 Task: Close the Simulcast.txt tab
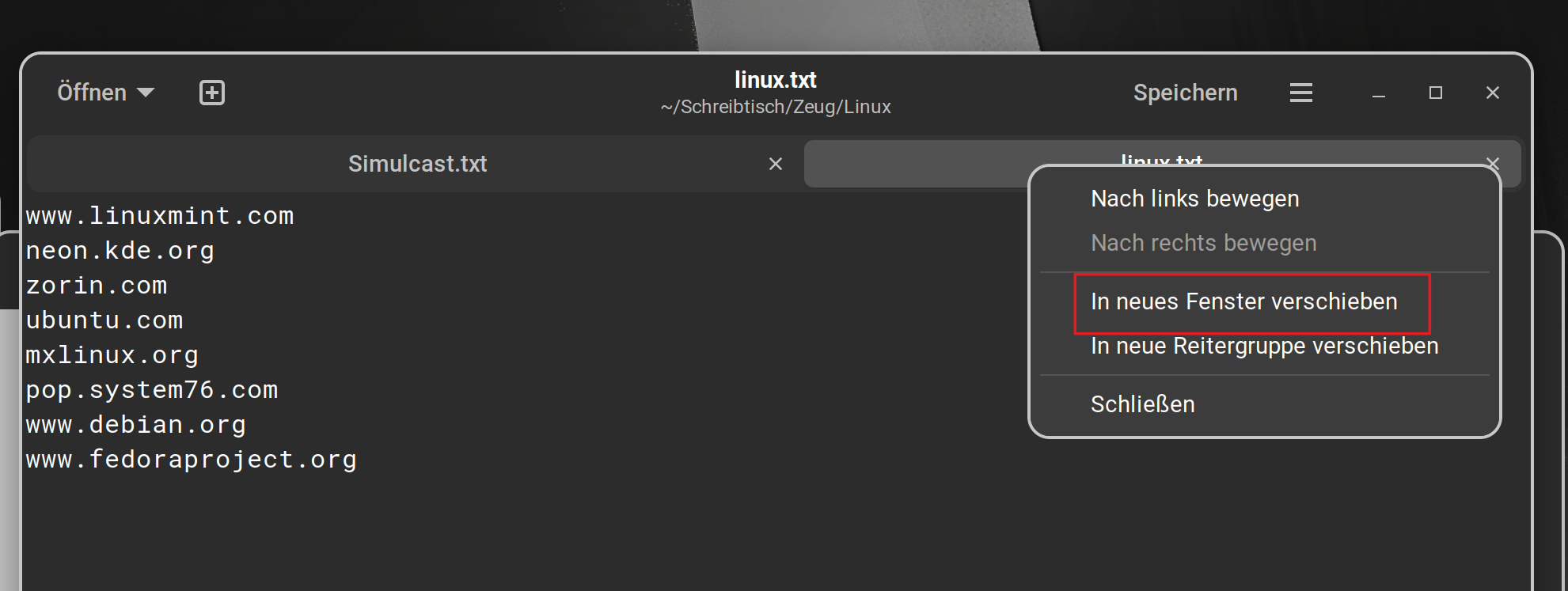point(776,164)
